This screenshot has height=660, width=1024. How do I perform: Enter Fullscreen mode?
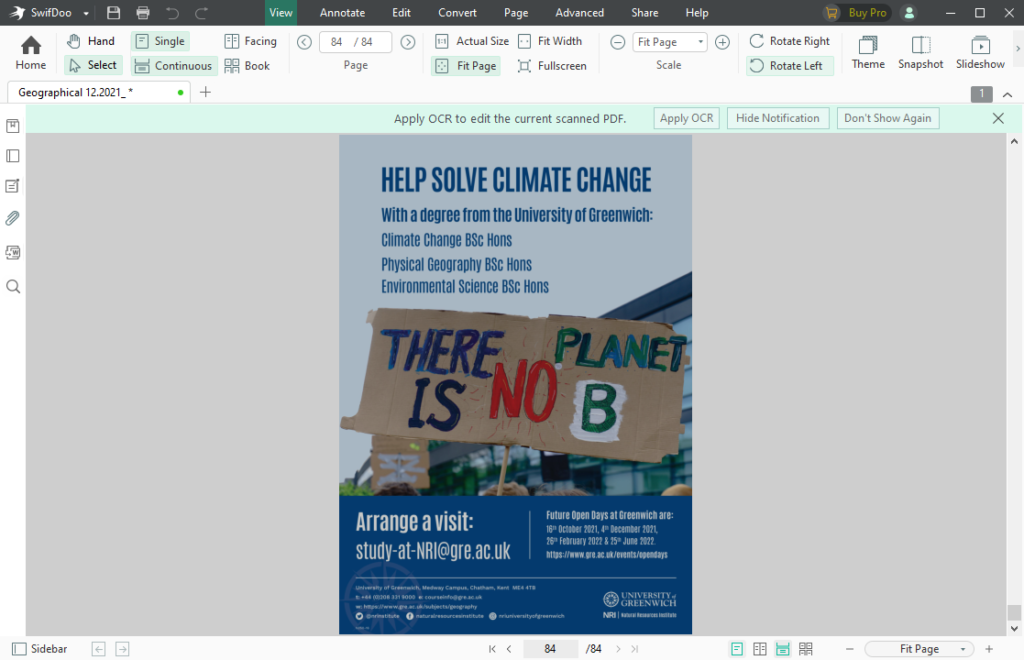point(552,66)
